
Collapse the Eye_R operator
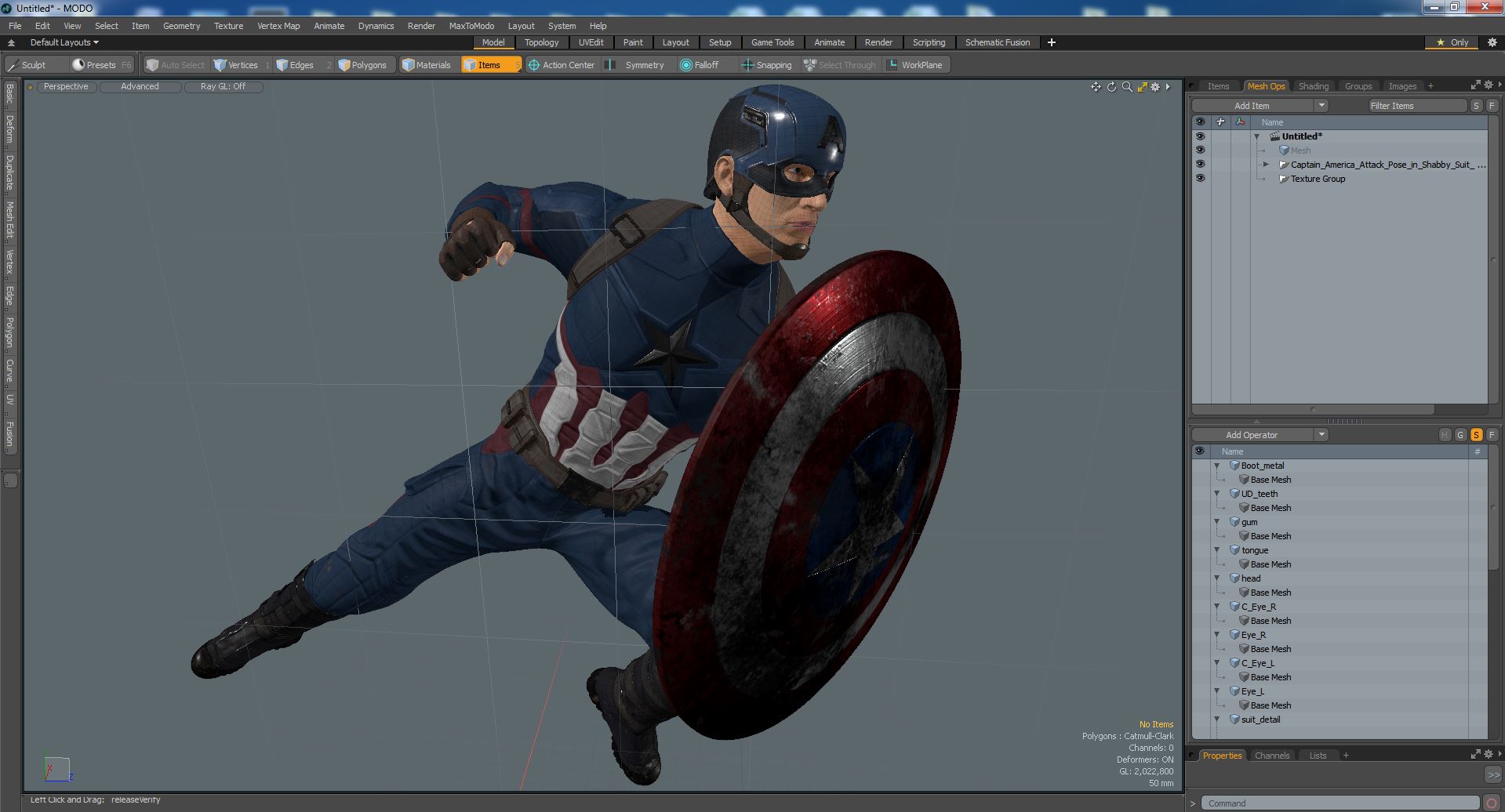pos(1217,635)
